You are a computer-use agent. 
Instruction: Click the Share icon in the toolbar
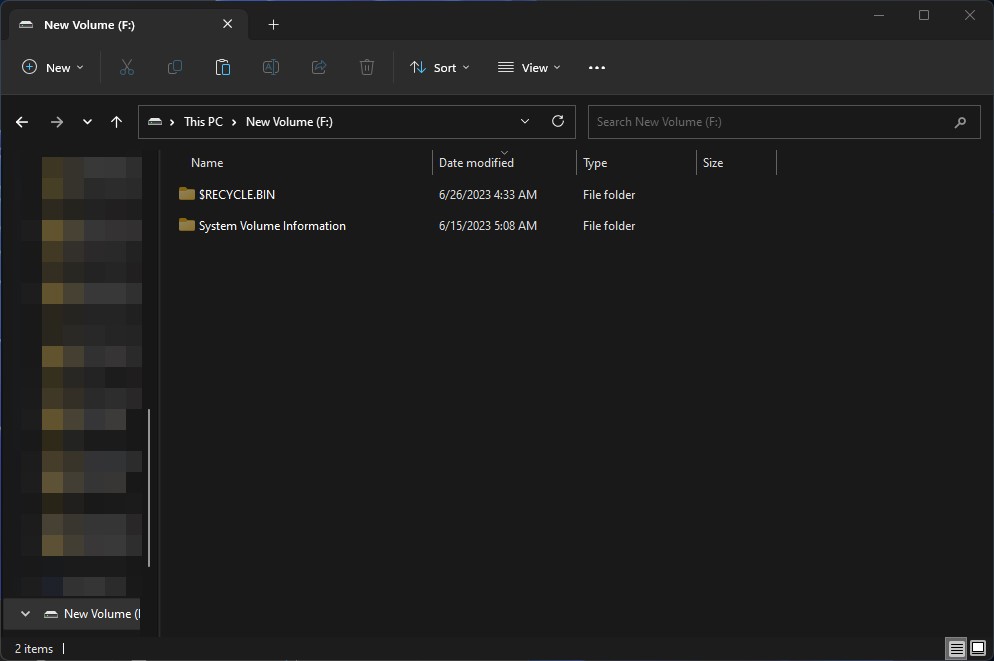318,67
